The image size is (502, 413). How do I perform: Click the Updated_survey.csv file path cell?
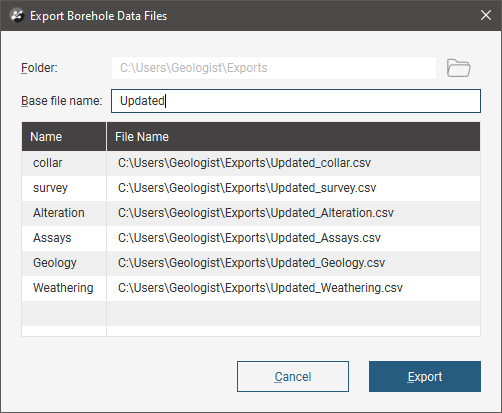coord(293,188)
